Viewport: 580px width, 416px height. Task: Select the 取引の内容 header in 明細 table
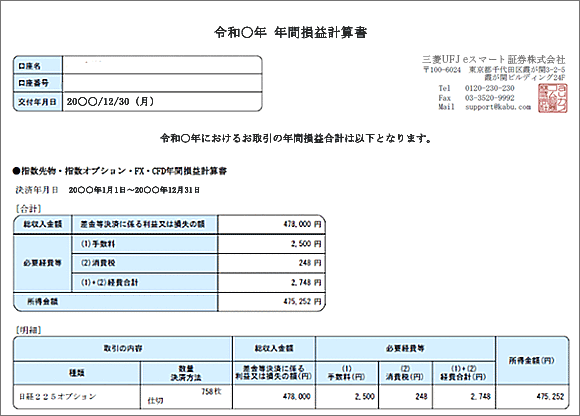(x=123, y=348)
